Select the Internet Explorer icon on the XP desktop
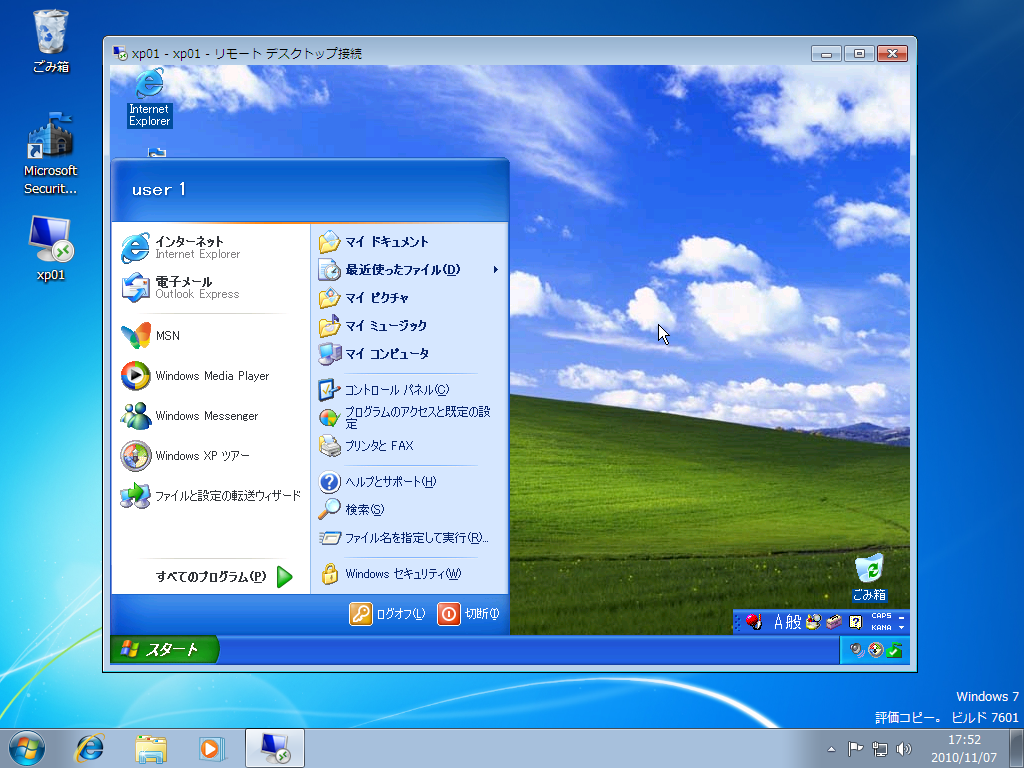Viewport: 1024px width, 768px height. [150, 99]
